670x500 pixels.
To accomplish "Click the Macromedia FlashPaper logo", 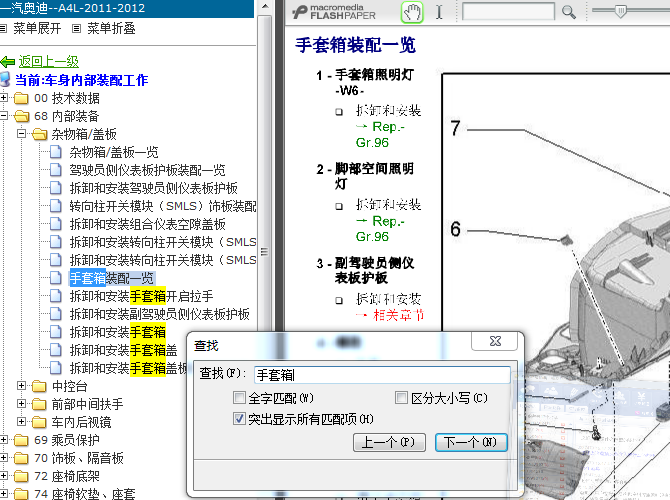I will point(338,12).
